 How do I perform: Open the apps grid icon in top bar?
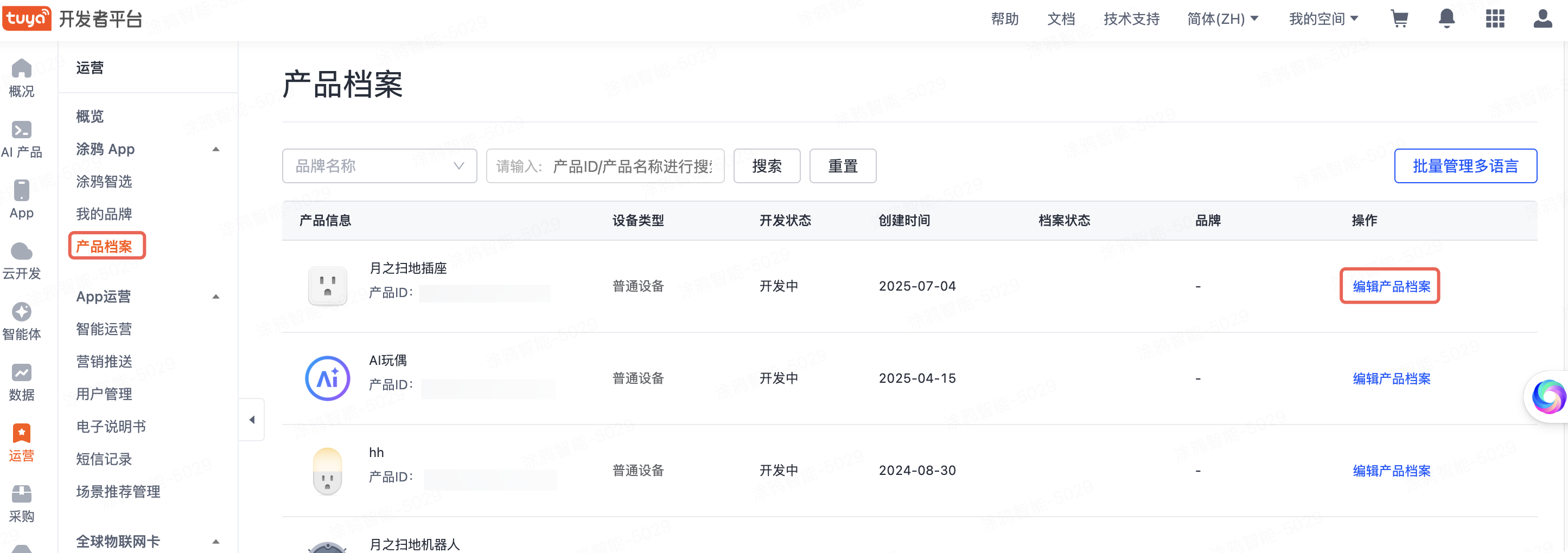pyautogui.click(x=1495, y=19)
